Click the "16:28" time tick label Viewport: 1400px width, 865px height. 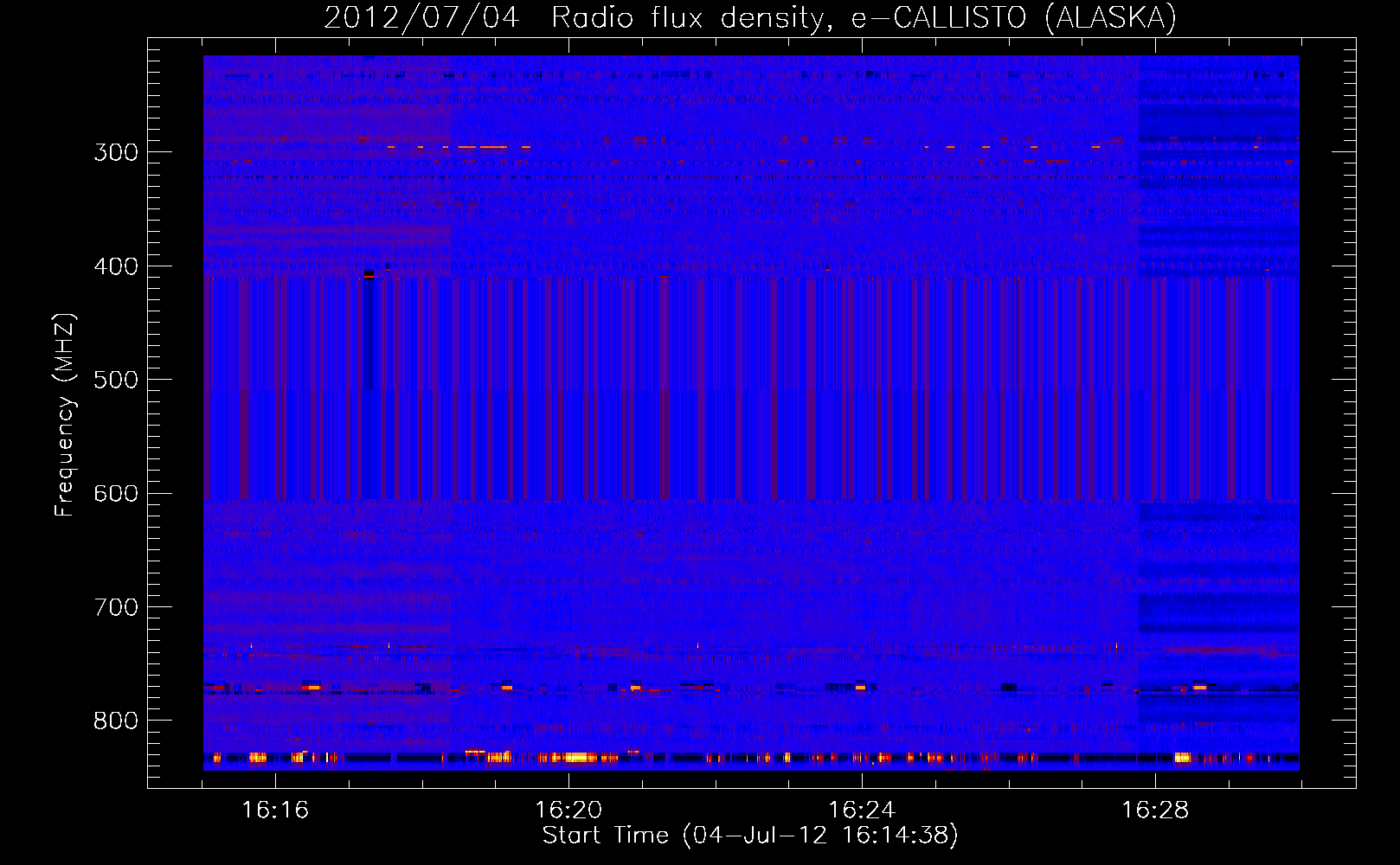pyautogui.click(x=1155, y=810)
